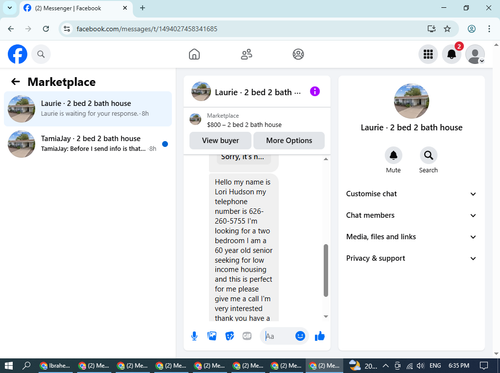The width and height of the screenshot is (500, 373).
Task: Open Chrome profile icon
Action: point(471,29)
